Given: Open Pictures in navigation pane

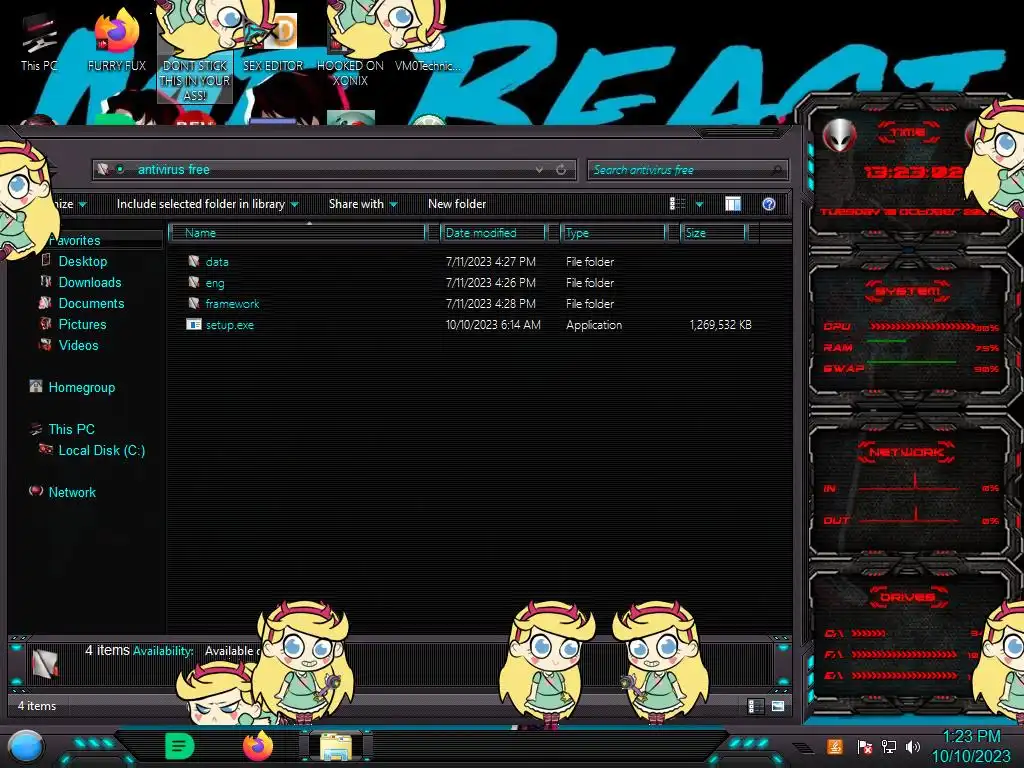Looking at the screenshot, I should pos(82,324).
